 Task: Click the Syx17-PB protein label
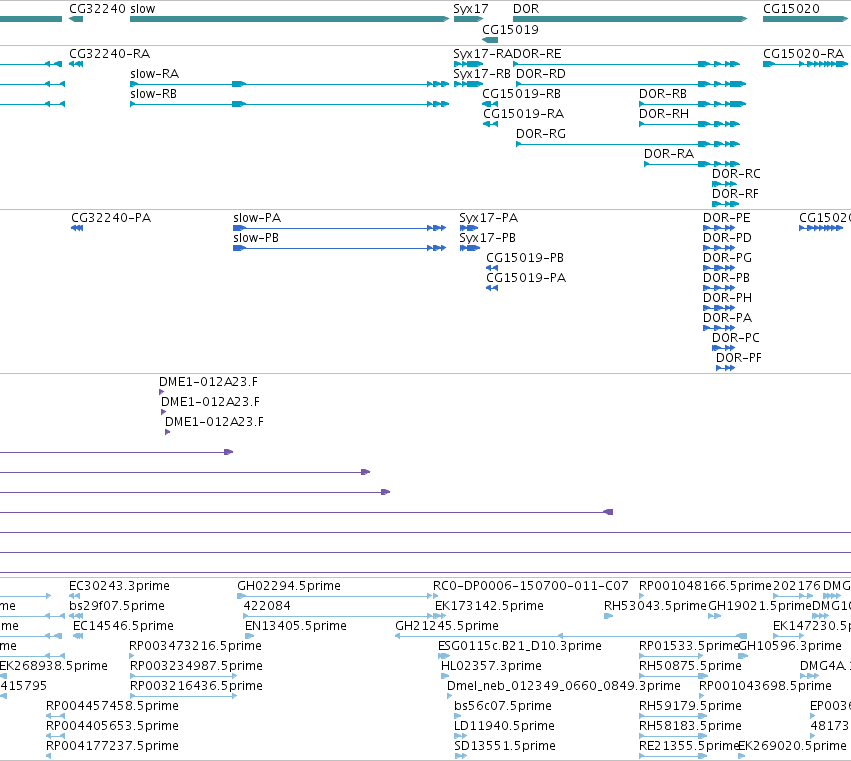coord(487,238)
